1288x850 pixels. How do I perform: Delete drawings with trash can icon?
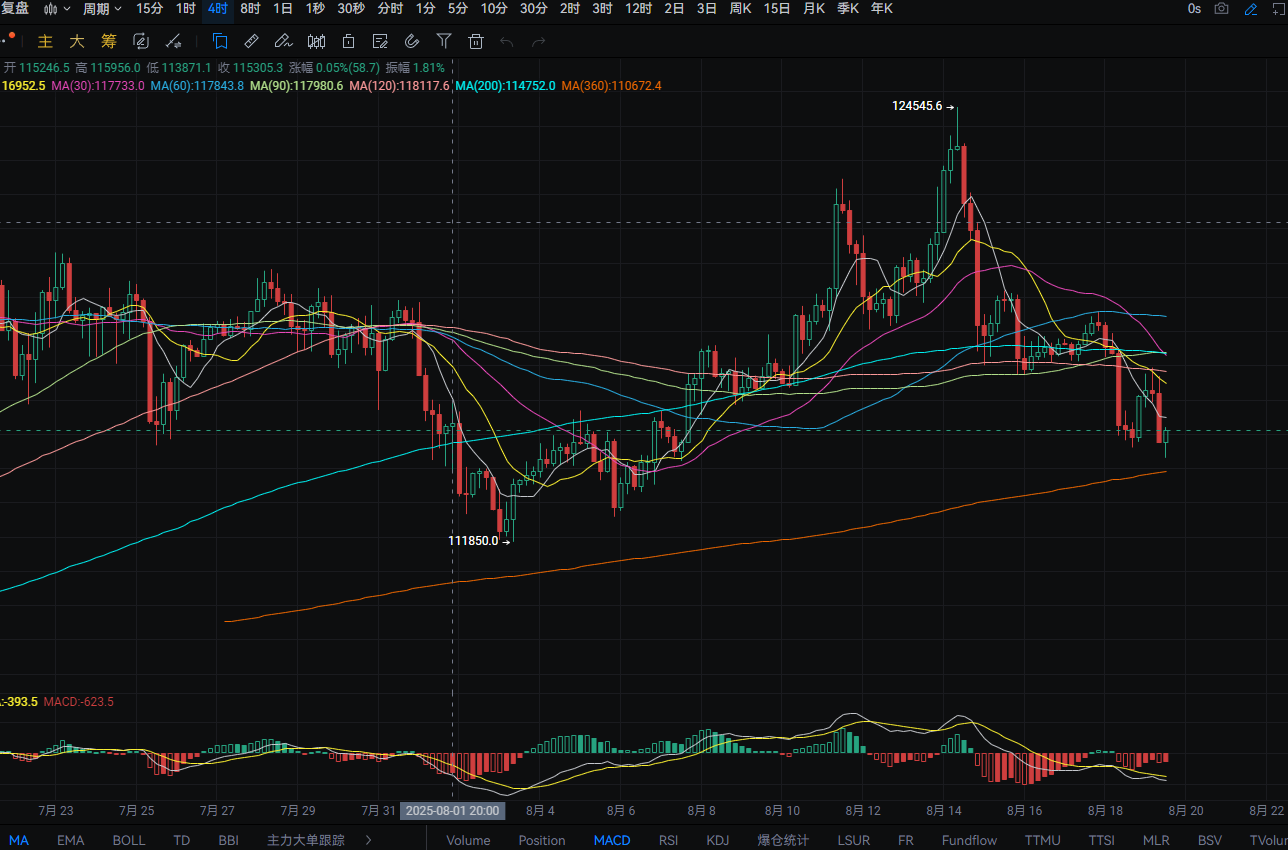[x=476, y=41]
